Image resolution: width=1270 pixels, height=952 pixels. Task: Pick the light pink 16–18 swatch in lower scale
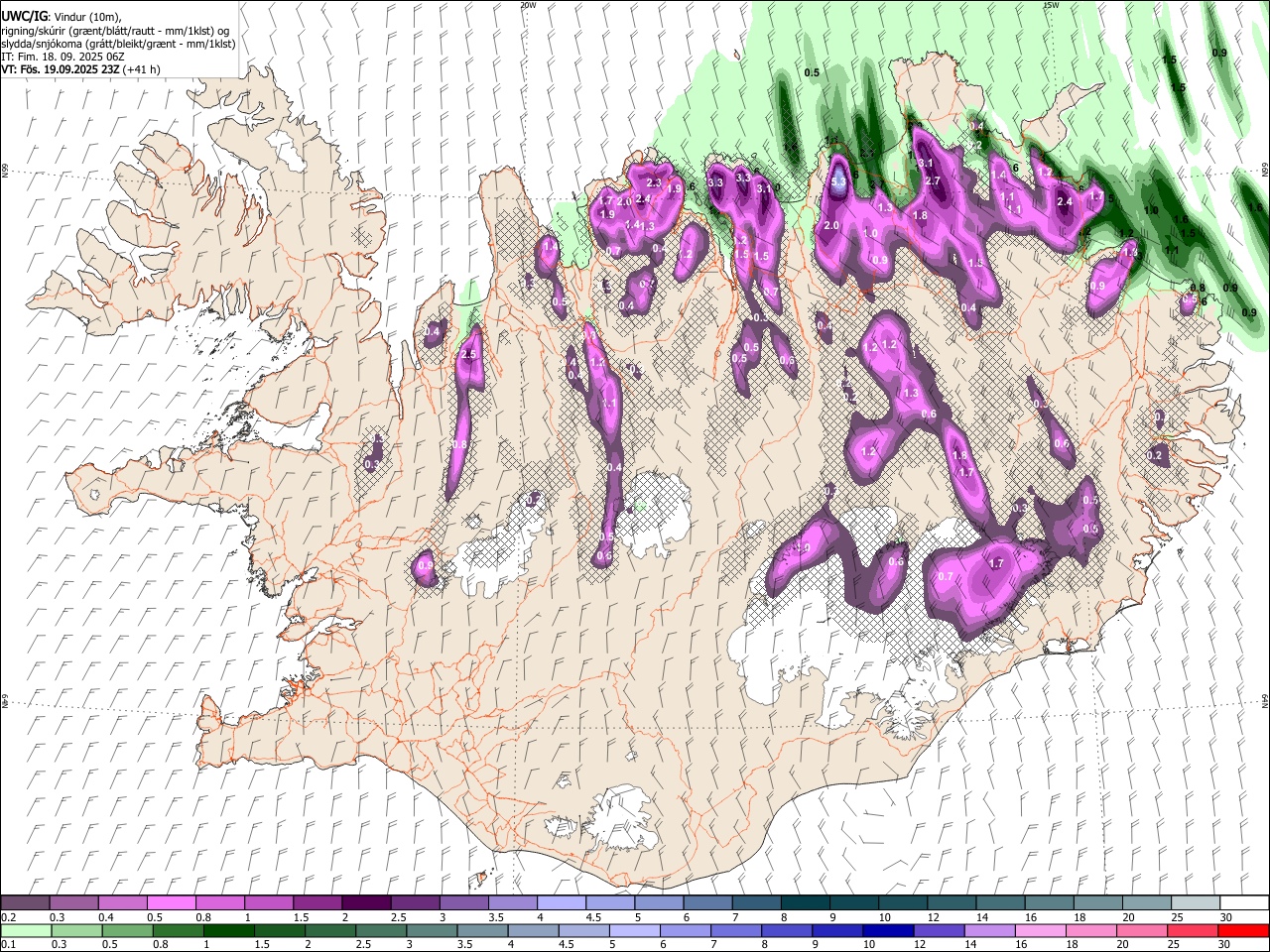(1040, 930)
